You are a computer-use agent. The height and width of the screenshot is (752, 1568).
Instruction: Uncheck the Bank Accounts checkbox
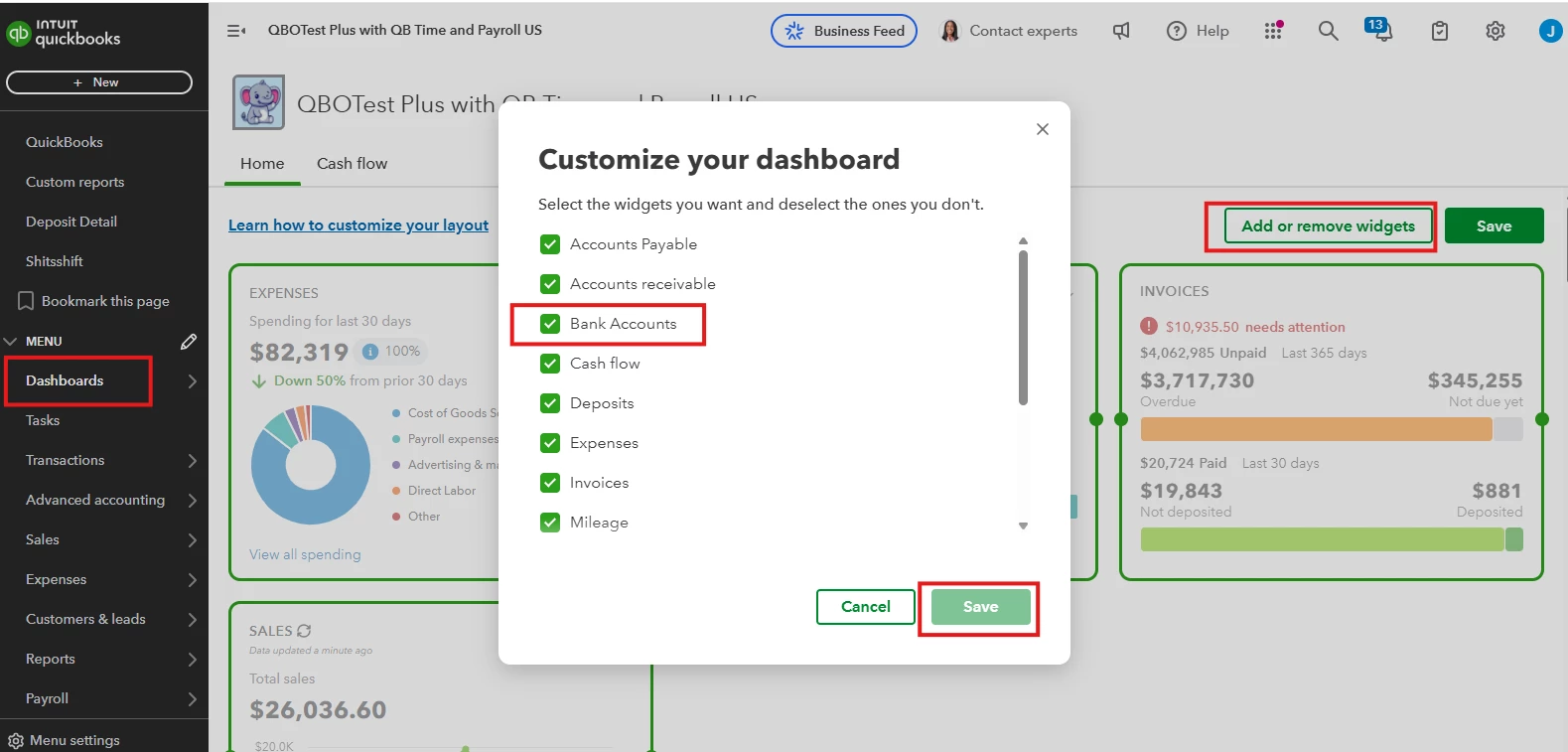[x=550, y=324]
